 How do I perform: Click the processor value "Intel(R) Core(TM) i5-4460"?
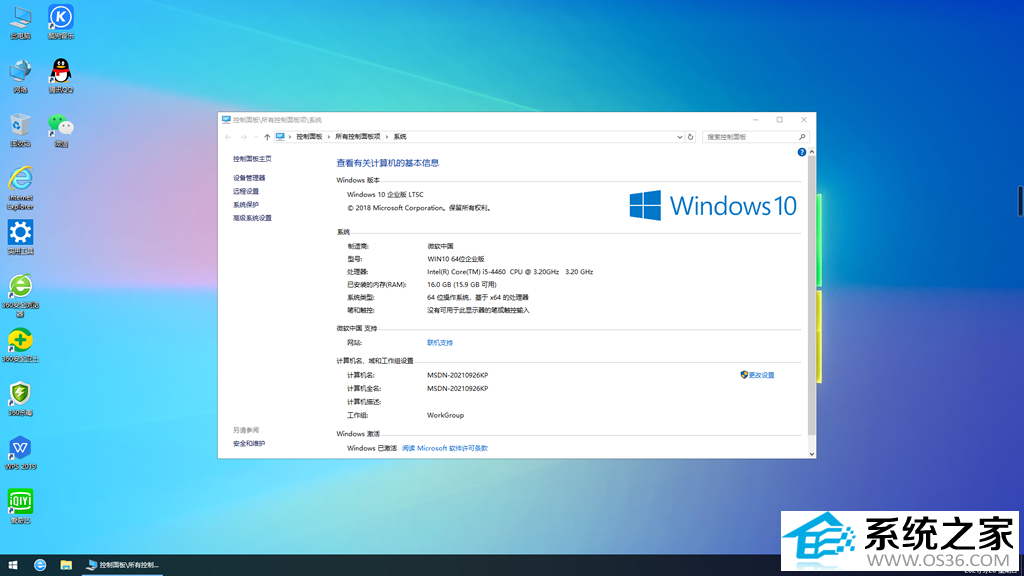(466, 272)
